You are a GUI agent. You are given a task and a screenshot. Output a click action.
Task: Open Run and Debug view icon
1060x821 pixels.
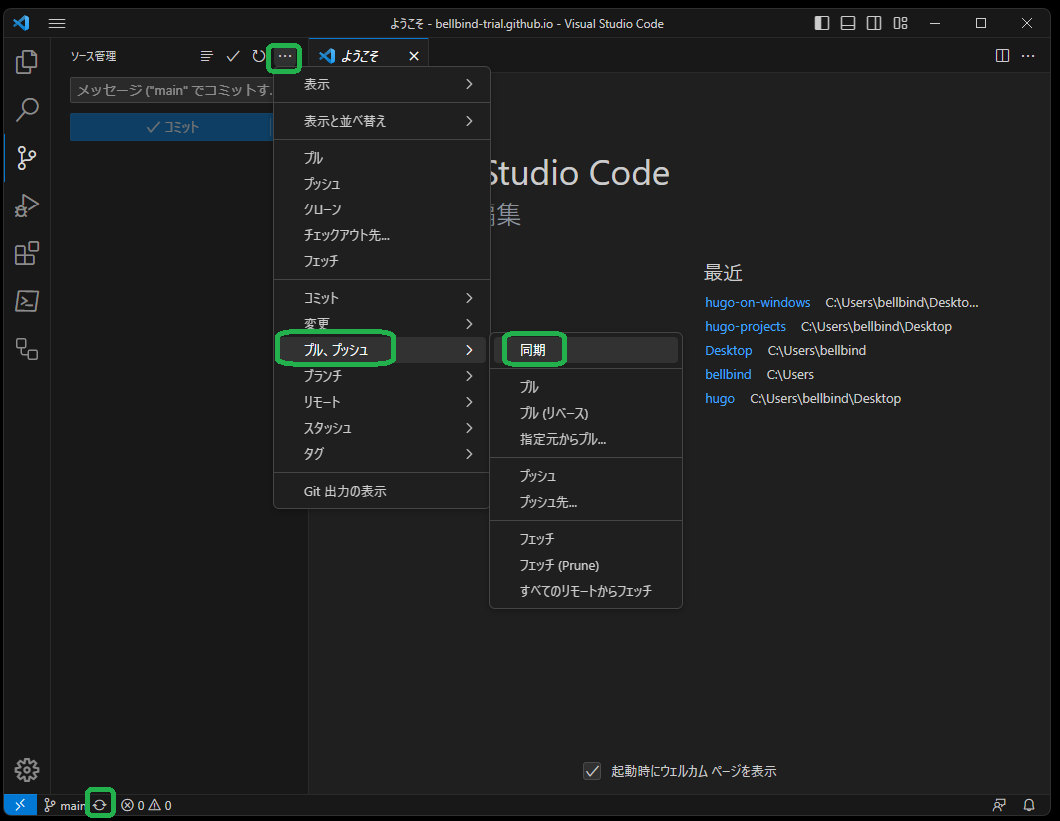(x=27, y=206)
